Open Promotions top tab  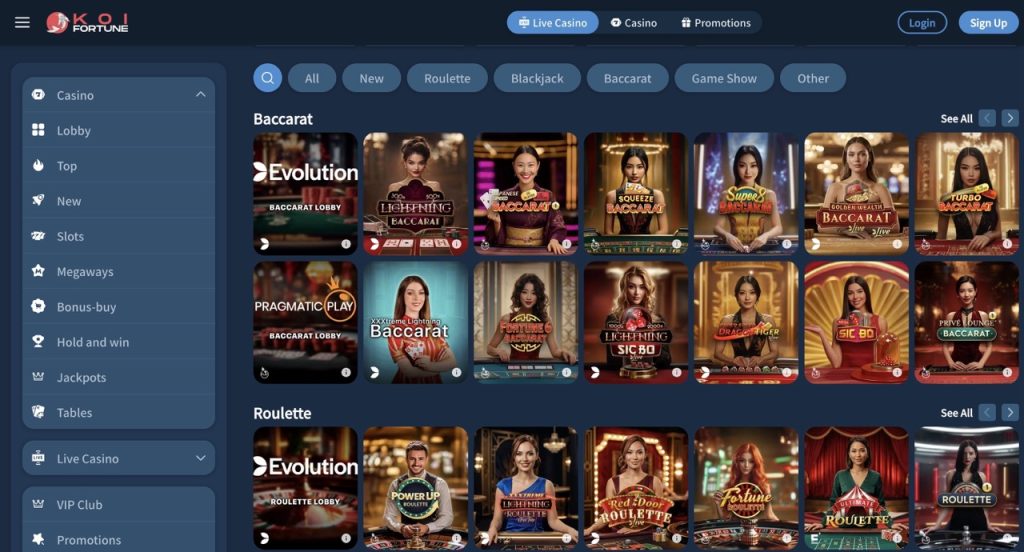coord(716,23)
